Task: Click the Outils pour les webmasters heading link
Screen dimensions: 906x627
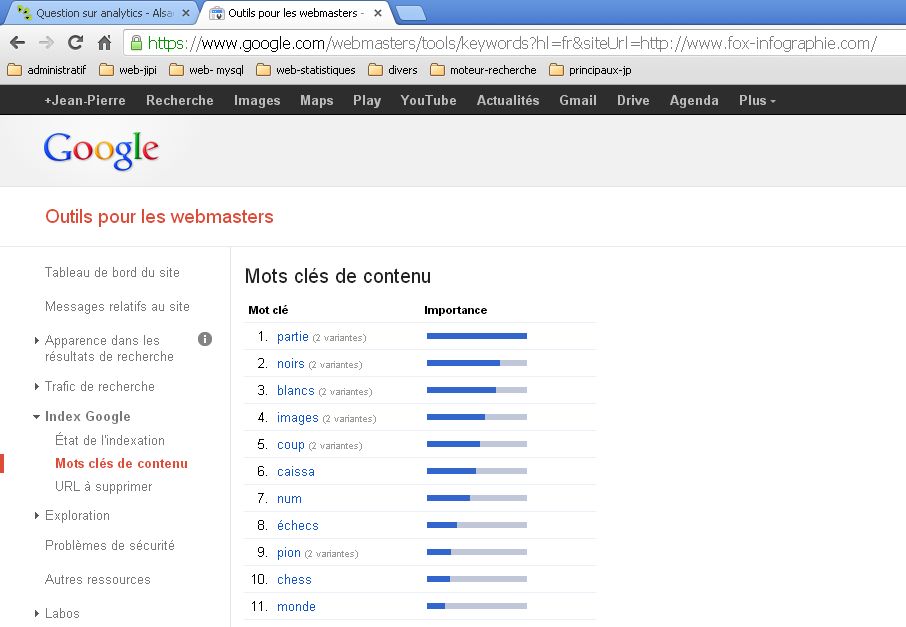Action: pyautogui.click(x=159, y=216)
